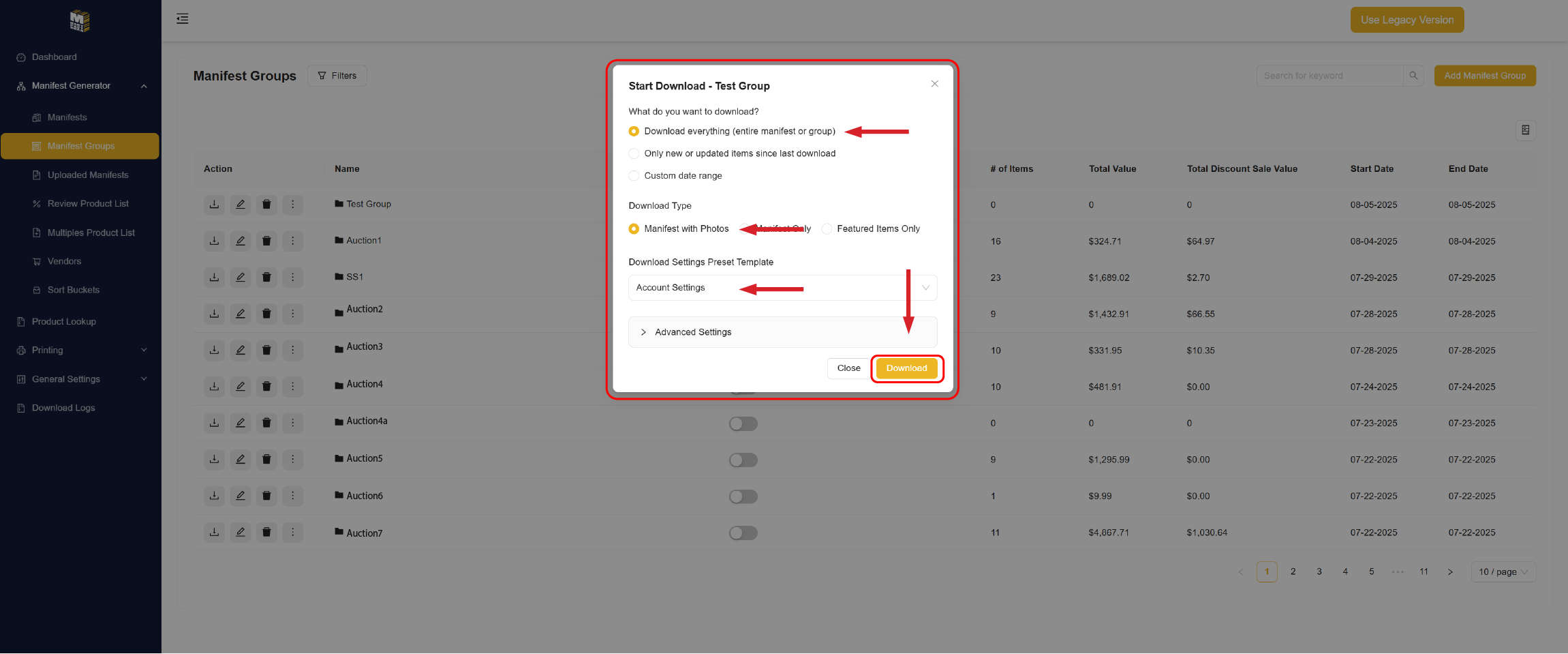Open the 10 / page size dropdown

coord(1503,572)
